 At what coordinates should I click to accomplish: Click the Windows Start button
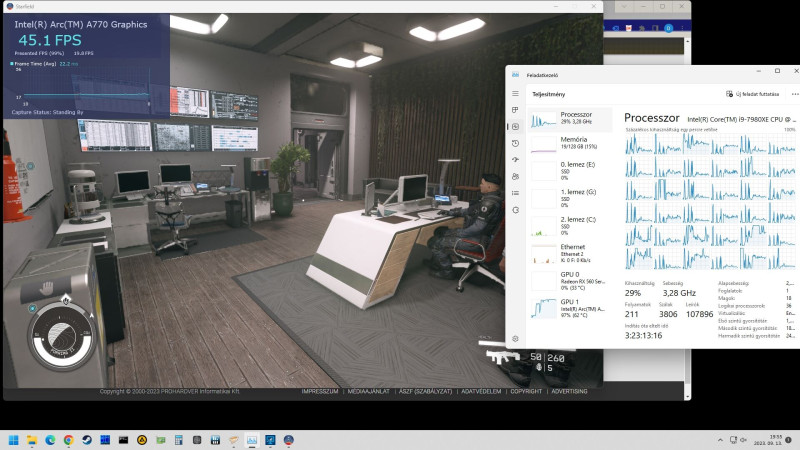coord(14,440)
